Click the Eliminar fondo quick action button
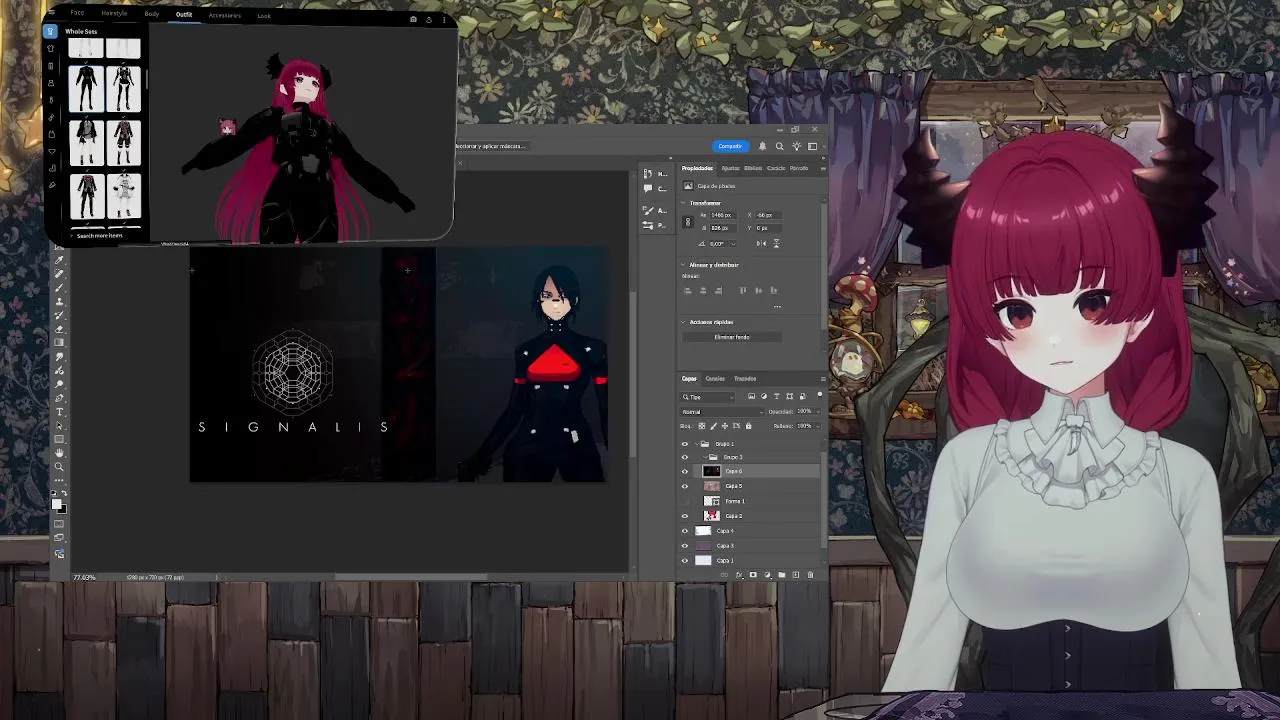The height and width of the screenshot is (720, 1280). [x=732, y=337]
